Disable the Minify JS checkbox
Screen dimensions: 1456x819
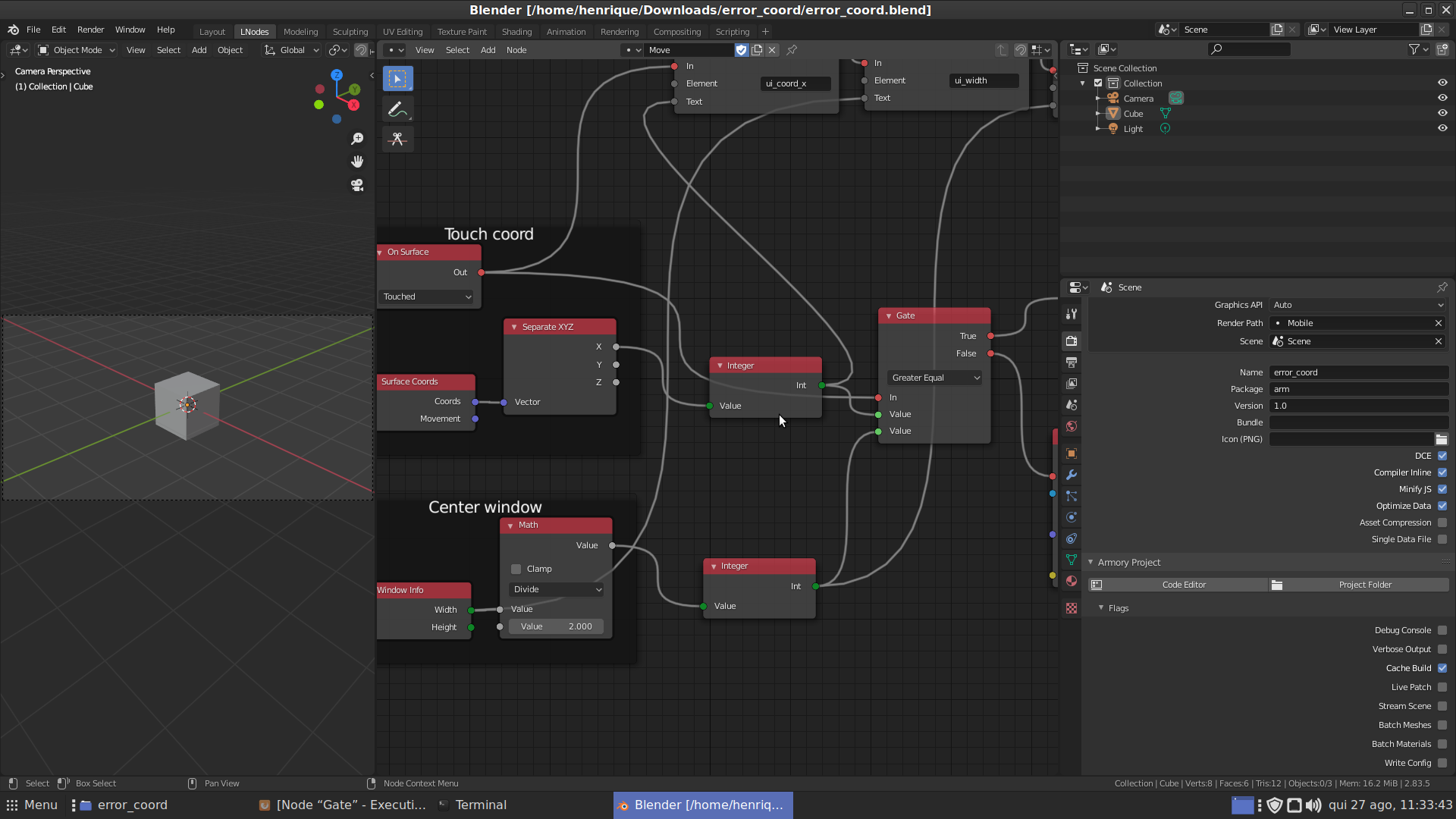(x=1442, y=489)
